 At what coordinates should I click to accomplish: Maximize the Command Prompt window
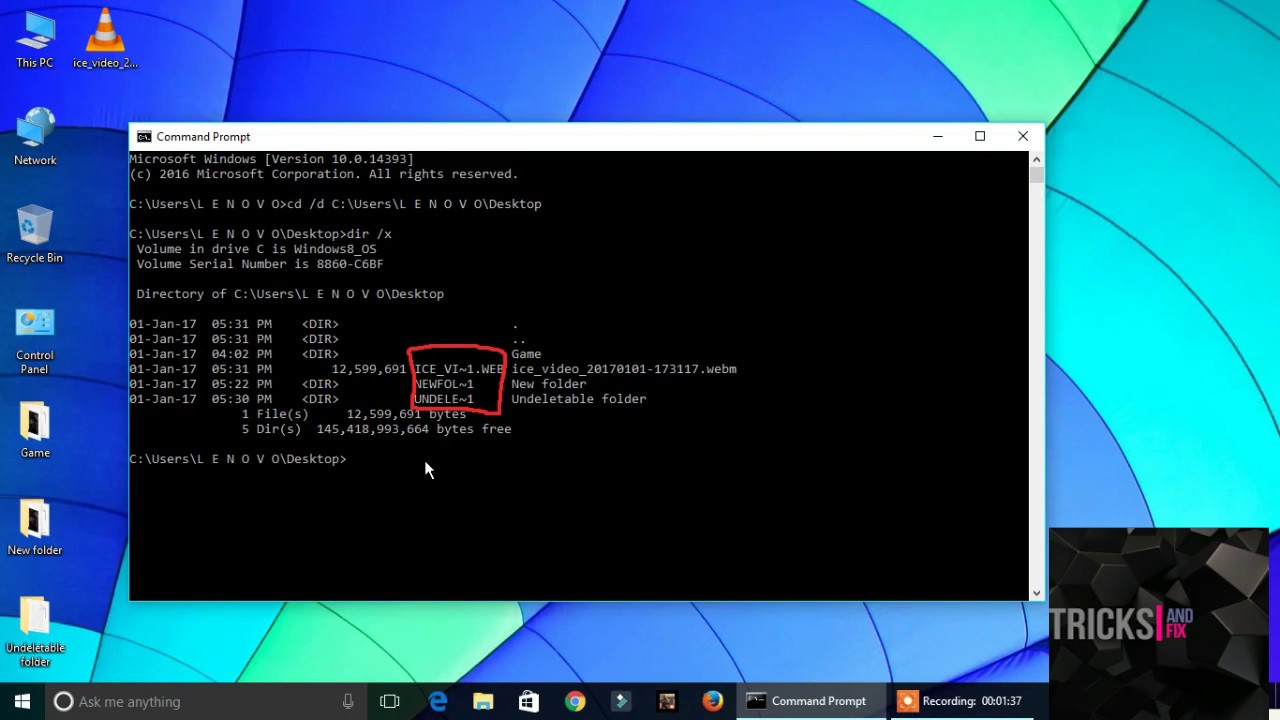point(980,137)
